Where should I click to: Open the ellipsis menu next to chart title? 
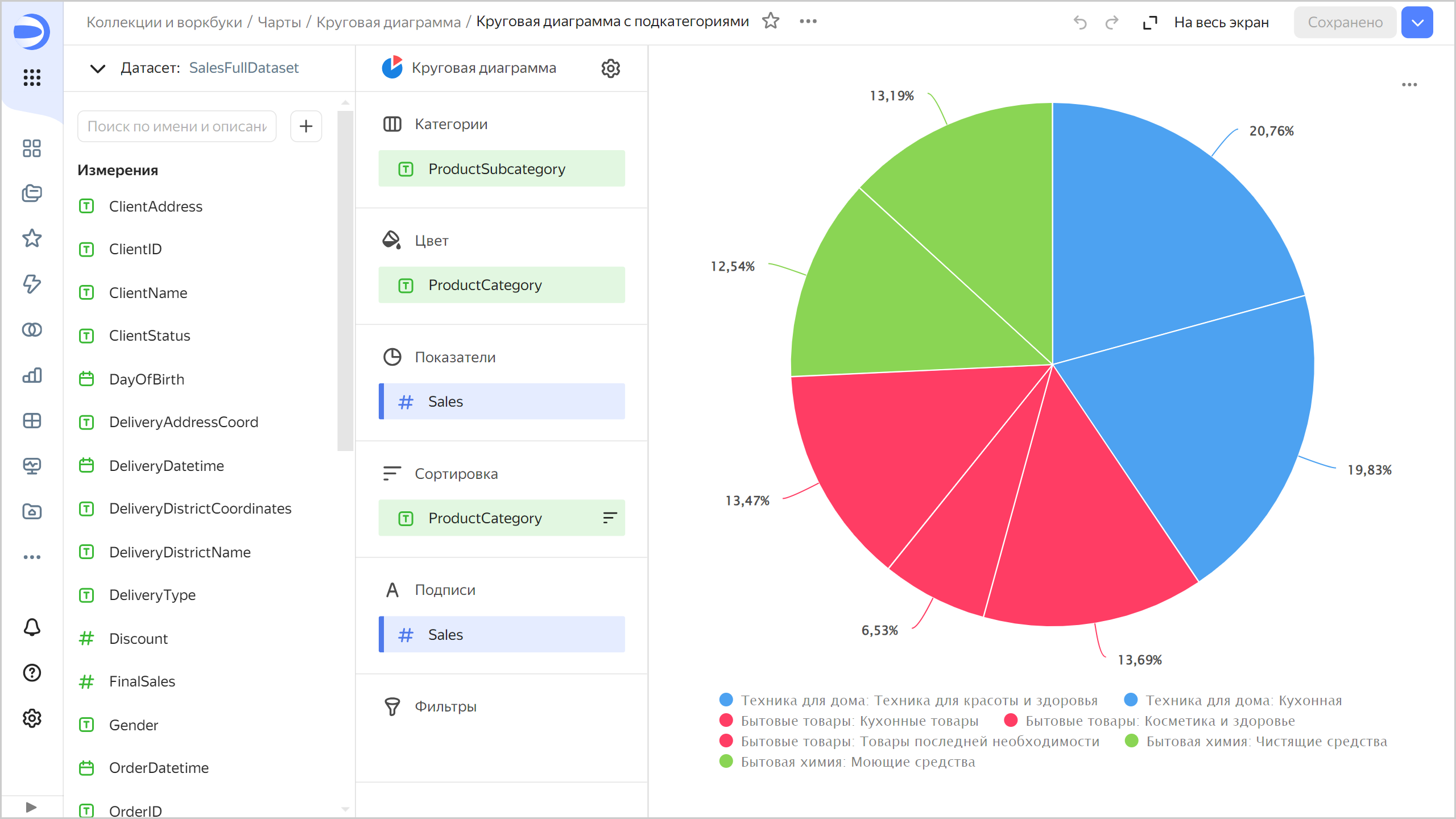pos(808,22)
